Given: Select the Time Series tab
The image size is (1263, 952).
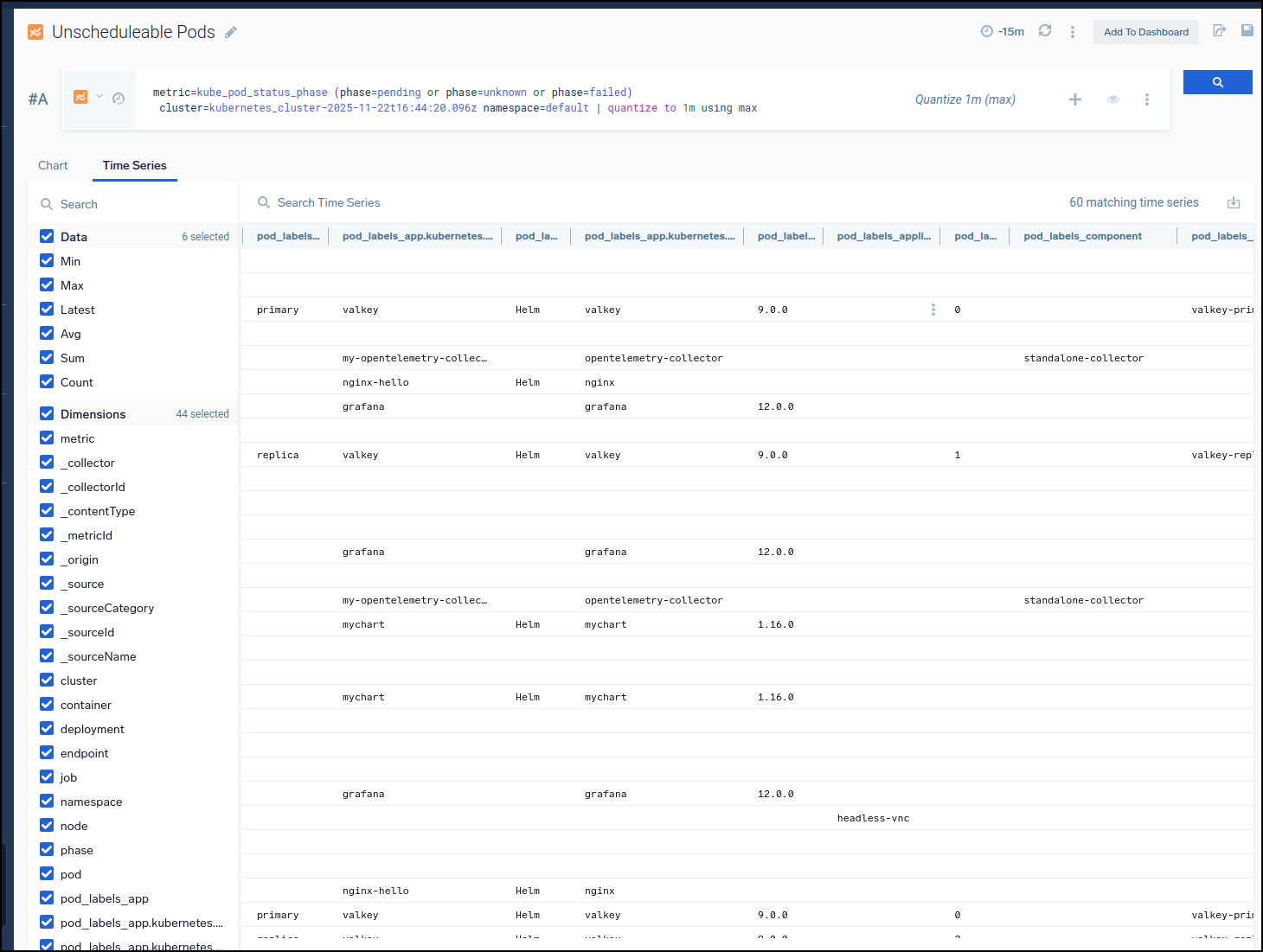Looking at the screenshot, I should 134,165.
